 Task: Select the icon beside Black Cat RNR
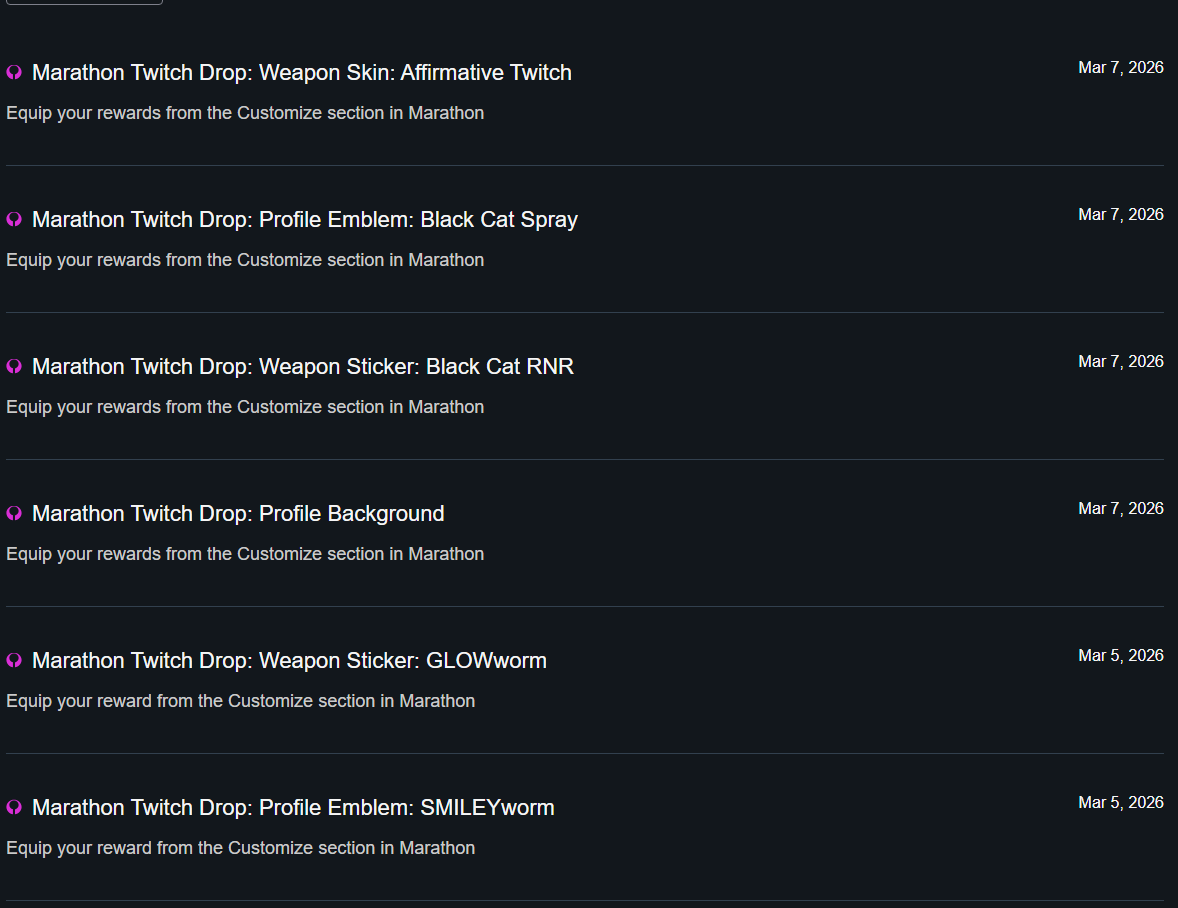point(14,367)
